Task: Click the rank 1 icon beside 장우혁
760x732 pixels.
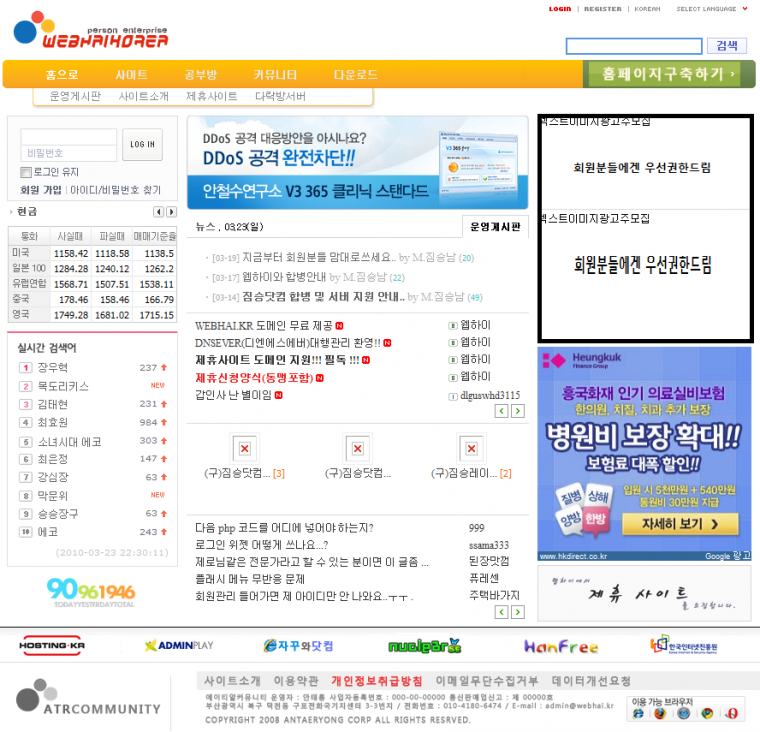Action: (x=26, y=367)
